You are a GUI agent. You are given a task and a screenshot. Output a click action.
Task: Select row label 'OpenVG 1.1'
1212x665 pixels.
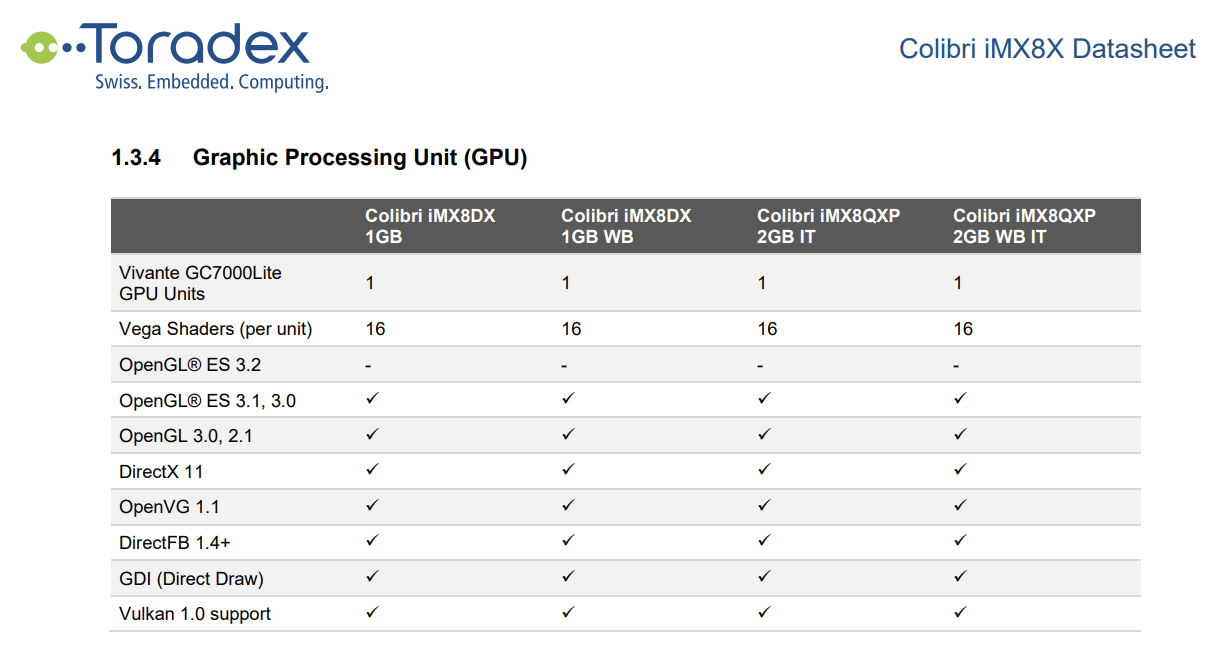click(x=169, y=507)
